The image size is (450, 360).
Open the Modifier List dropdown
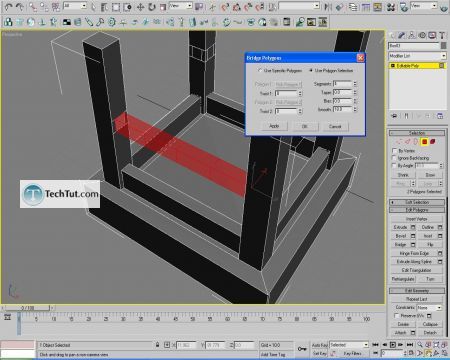(x=417, y=56)
